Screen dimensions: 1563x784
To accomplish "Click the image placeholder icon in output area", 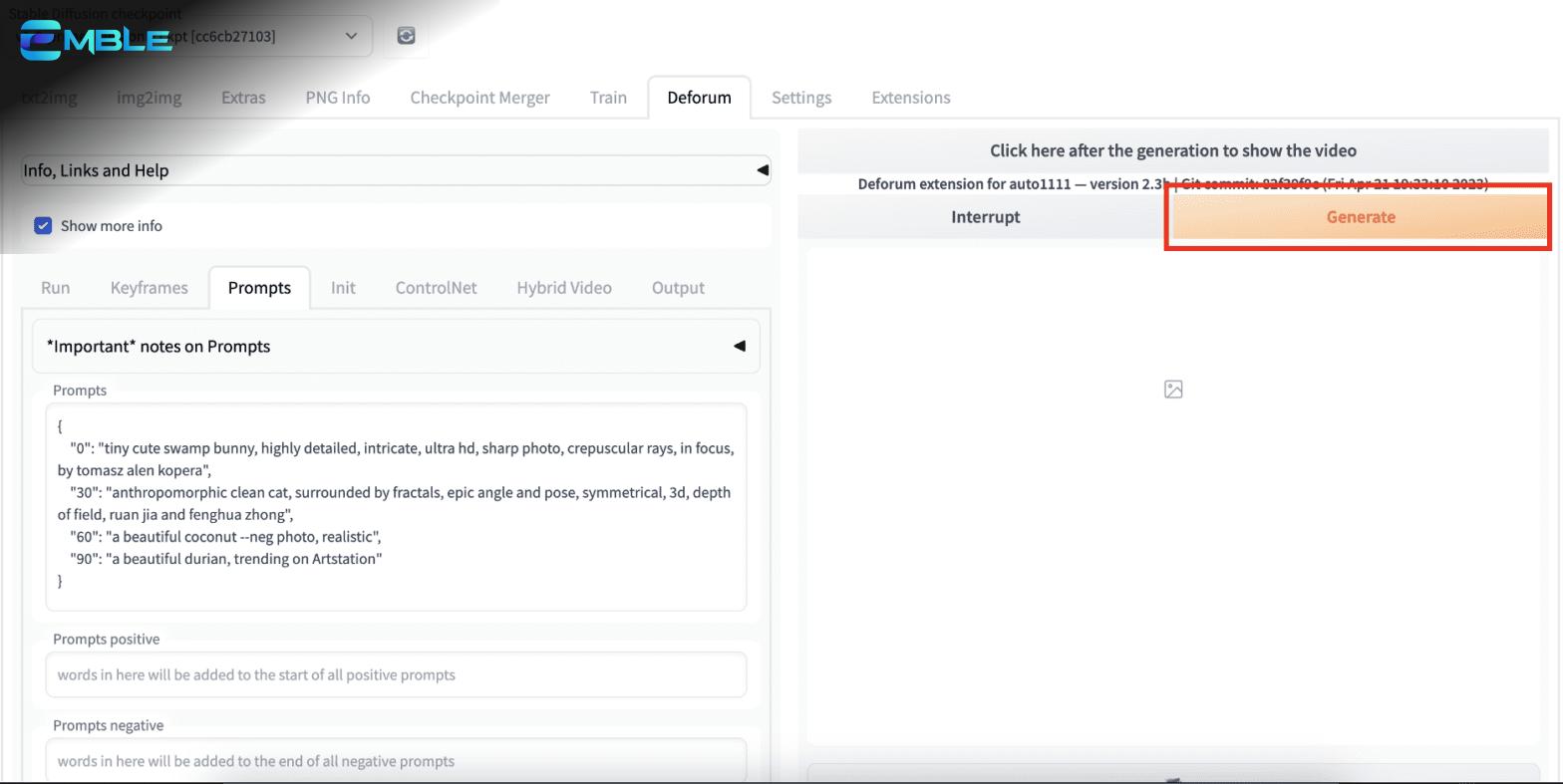I will [x=1173, y=390].
